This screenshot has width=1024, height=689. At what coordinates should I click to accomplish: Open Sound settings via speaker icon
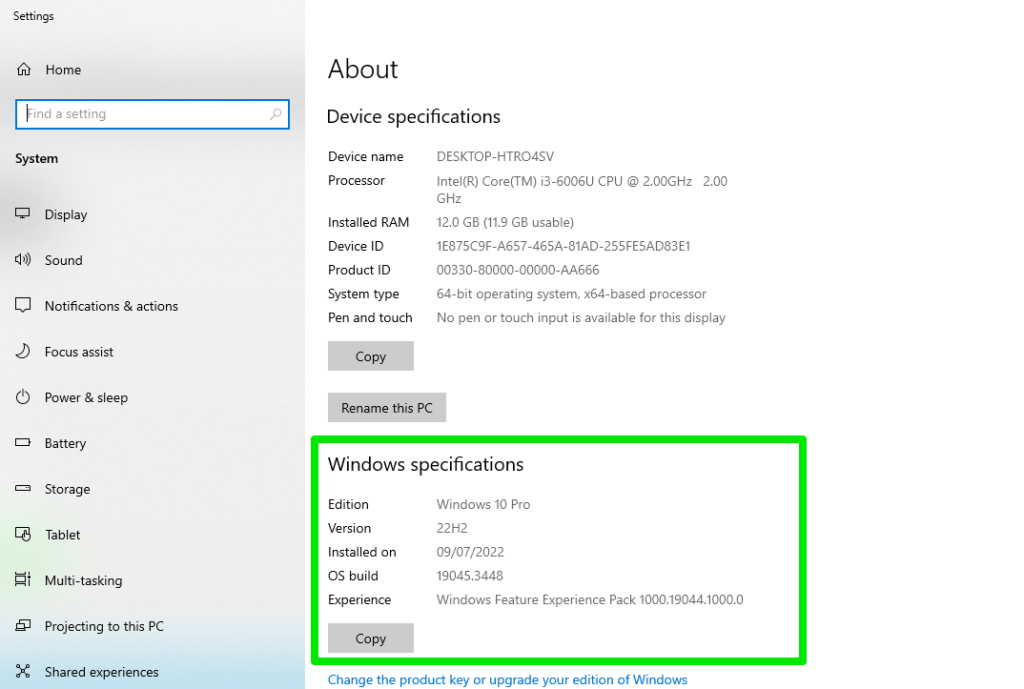click(24, 260)
